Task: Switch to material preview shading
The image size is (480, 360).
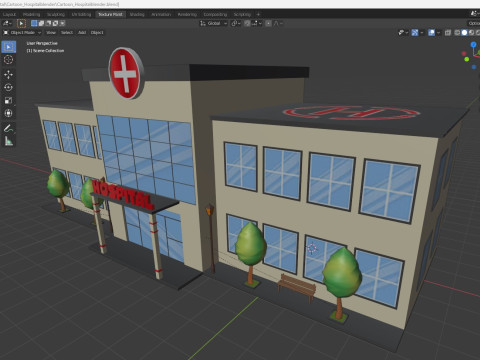Action: click(471, 32)
